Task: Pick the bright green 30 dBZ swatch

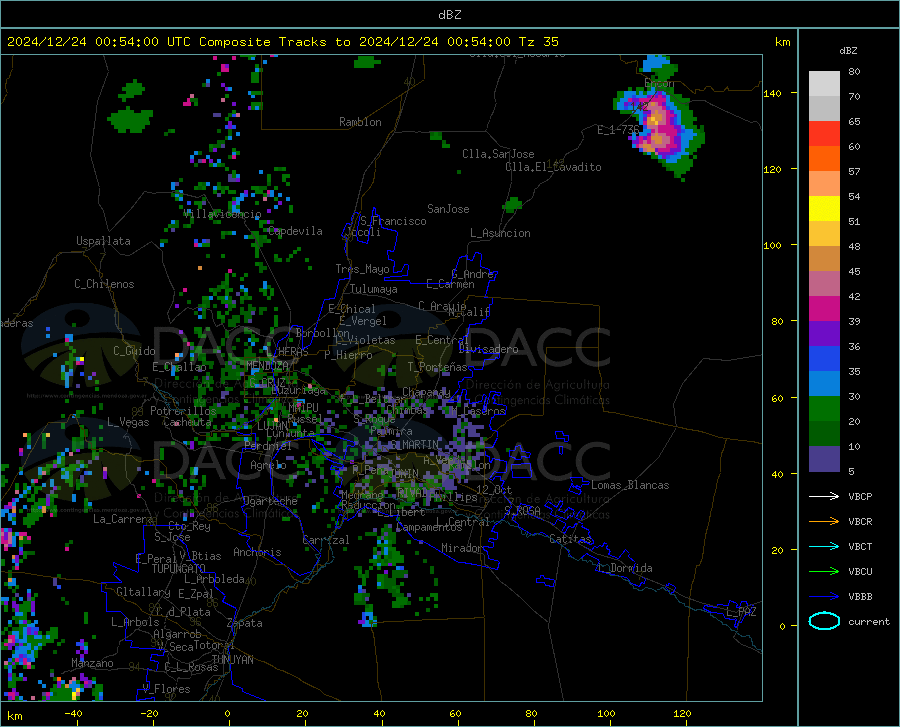Action: pos(824,409)
